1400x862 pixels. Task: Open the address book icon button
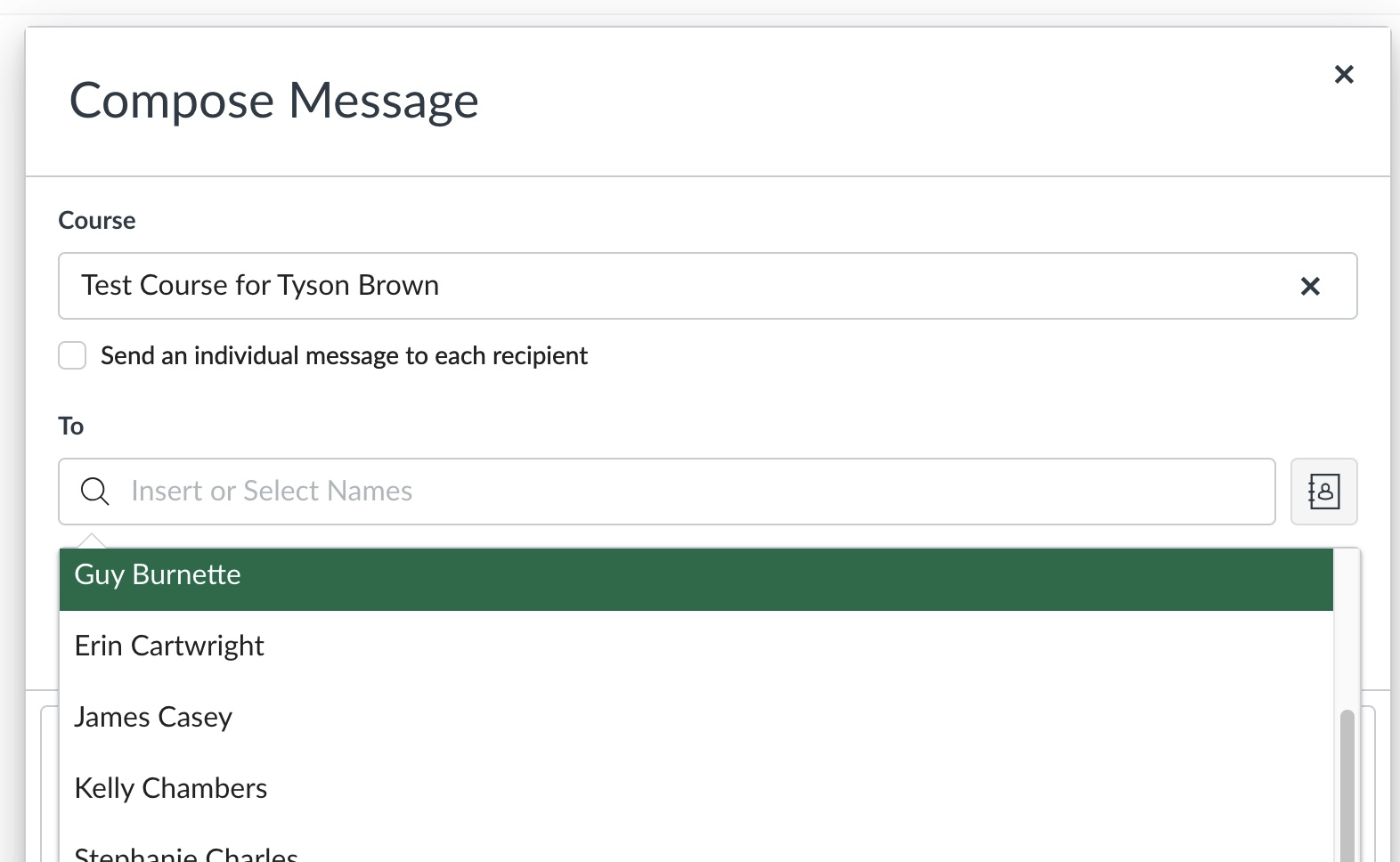pyautogui.click(x=1323, y=492)
